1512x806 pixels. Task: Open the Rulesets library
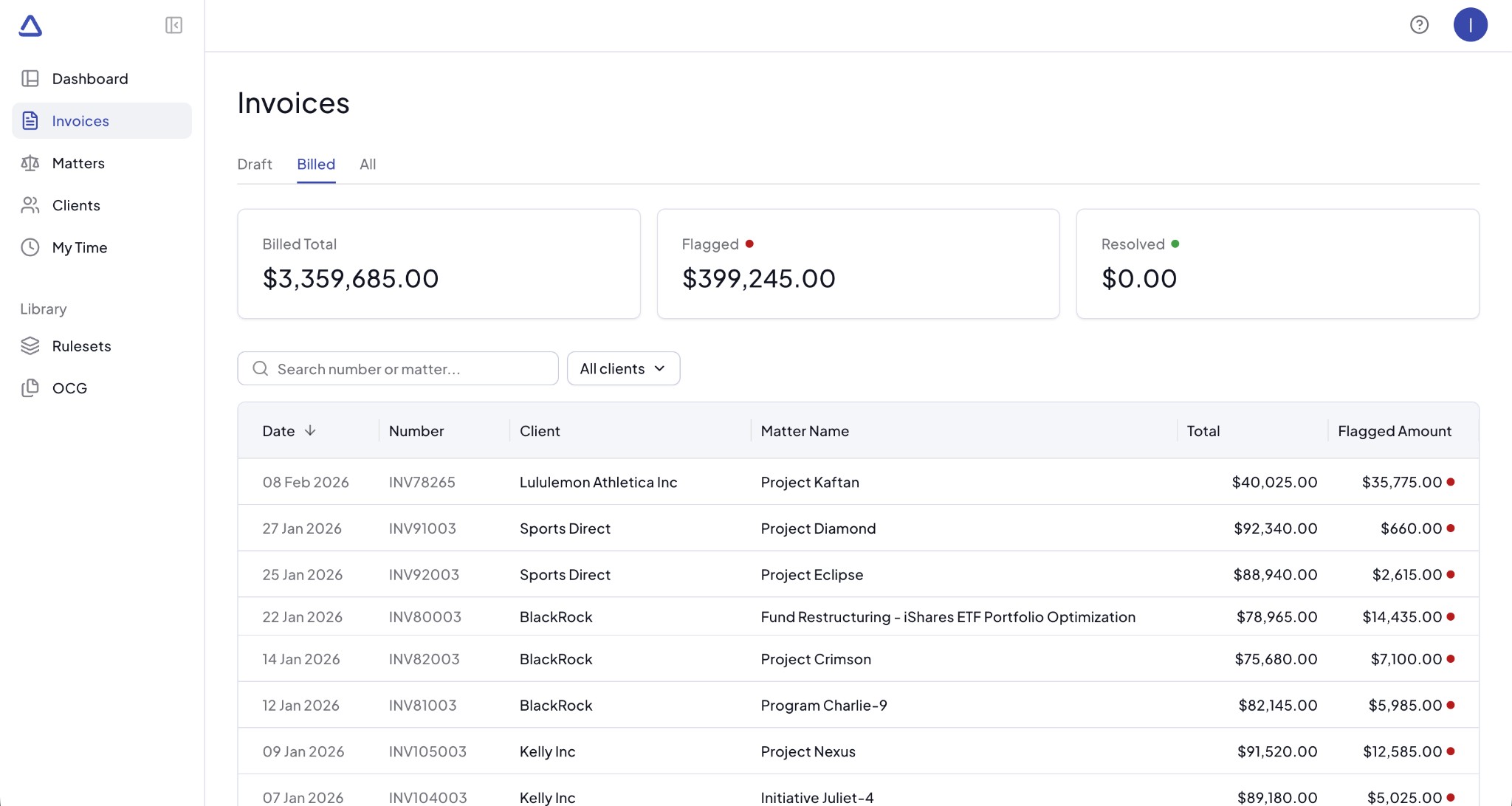(x=81, y=345)
